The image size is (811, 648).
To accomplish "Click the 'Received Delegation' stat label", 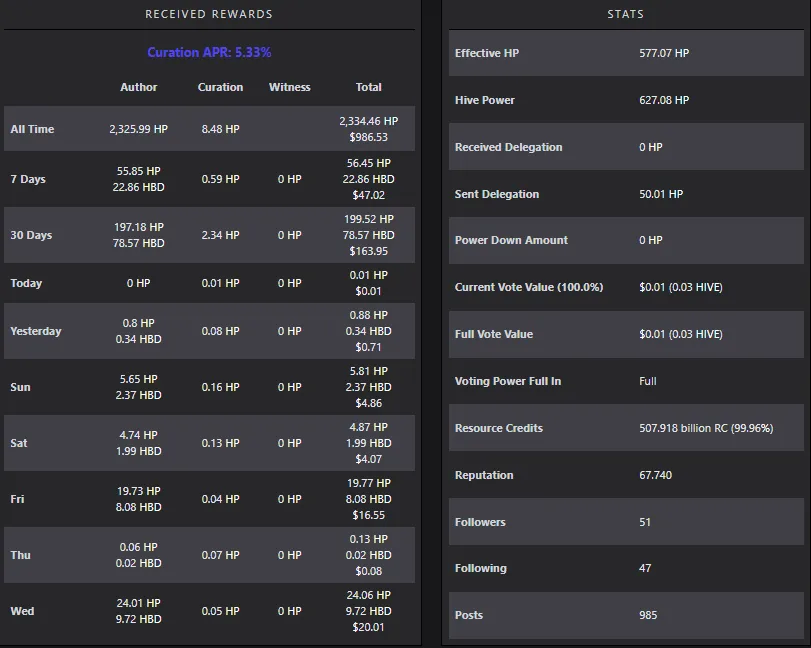I will (508, 147).
